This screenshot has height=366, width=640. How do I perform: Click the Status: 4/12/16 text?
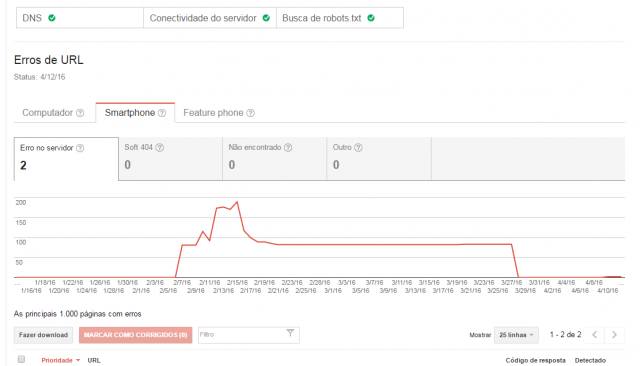click(x=40, y=77)
